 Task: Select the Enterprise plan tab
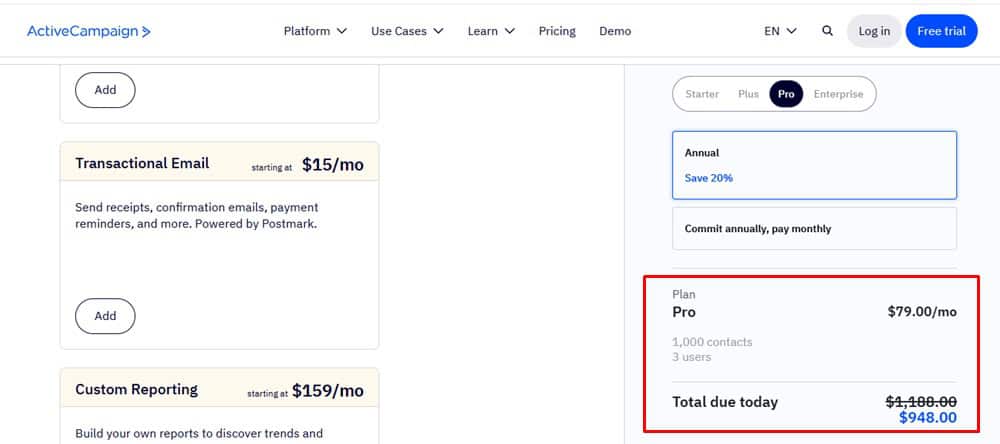click(x=838, y=94)
